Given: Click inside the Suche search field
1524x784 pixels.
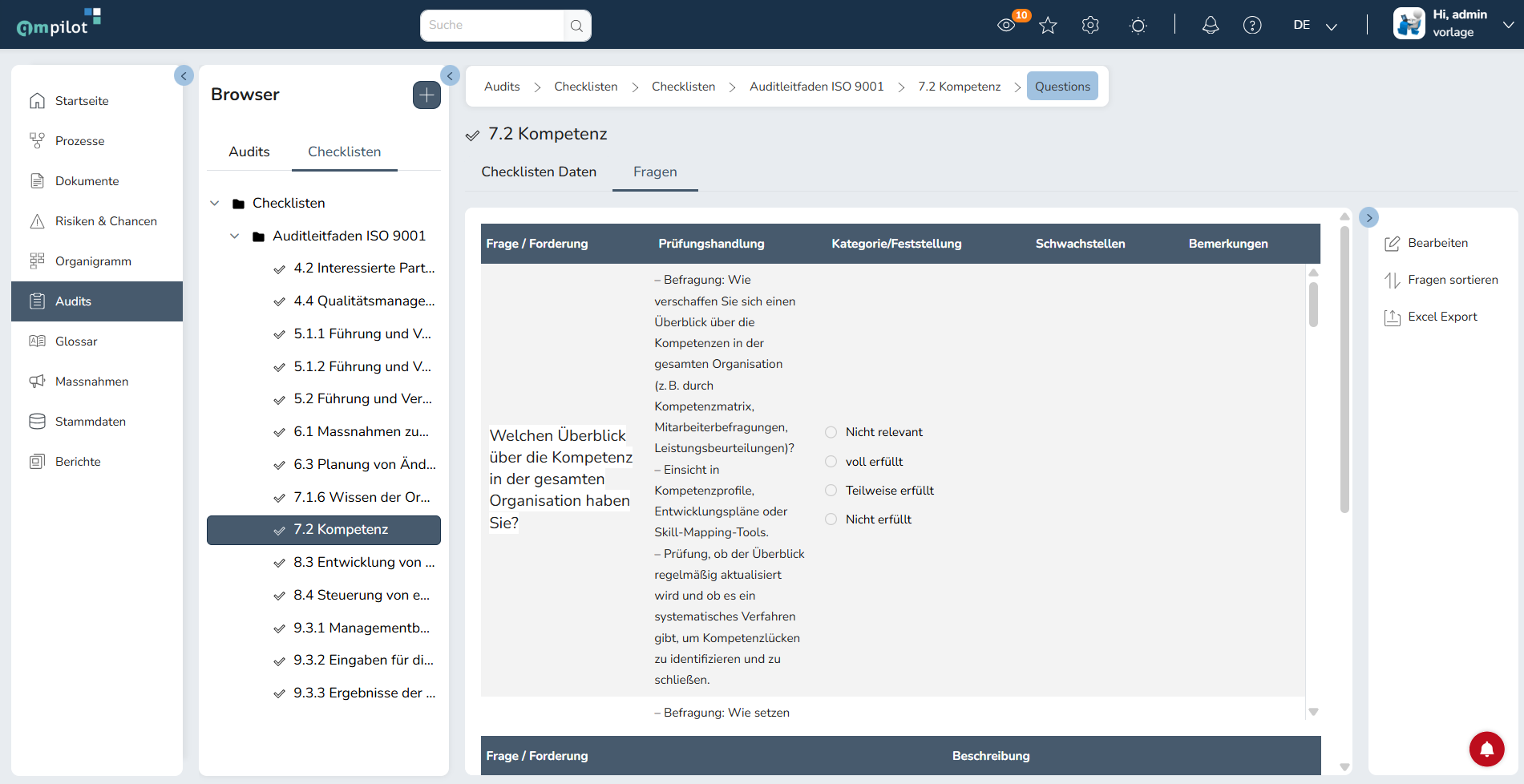Looking at the screenshot, I should coord(492,26).
